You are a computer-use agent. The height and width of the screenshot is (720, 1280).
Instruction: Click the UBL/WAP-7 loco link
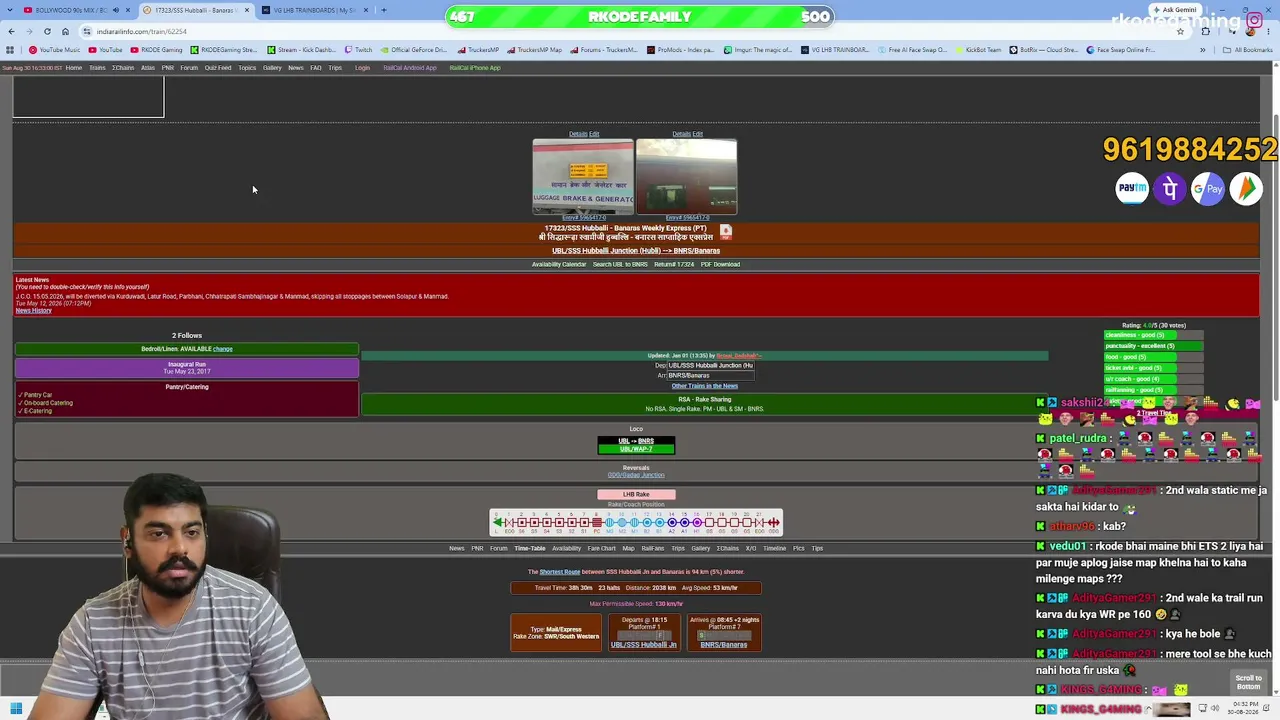tap(636, 449)
